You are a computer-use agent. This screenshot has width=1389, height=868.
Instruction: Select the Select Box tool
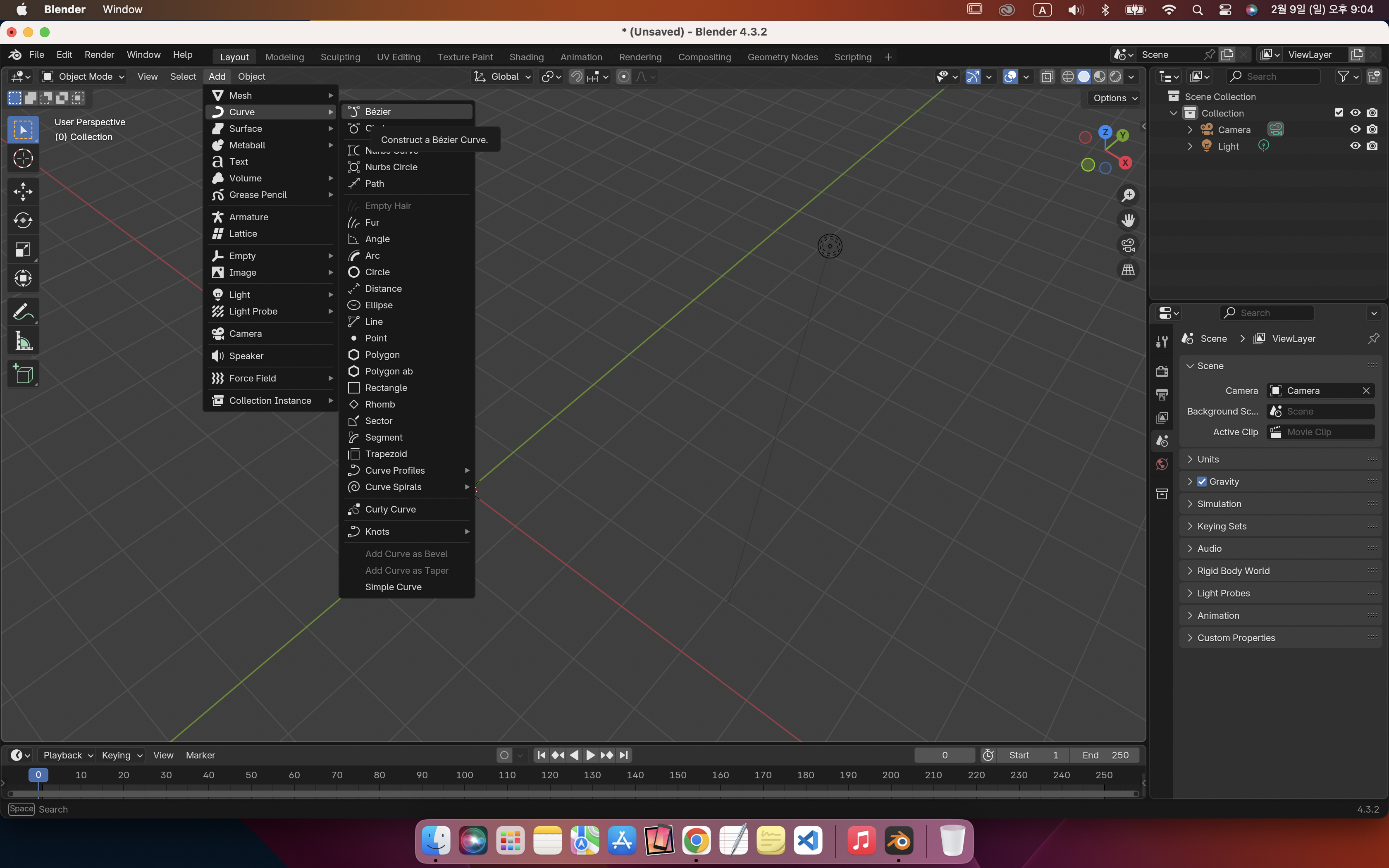23,130
